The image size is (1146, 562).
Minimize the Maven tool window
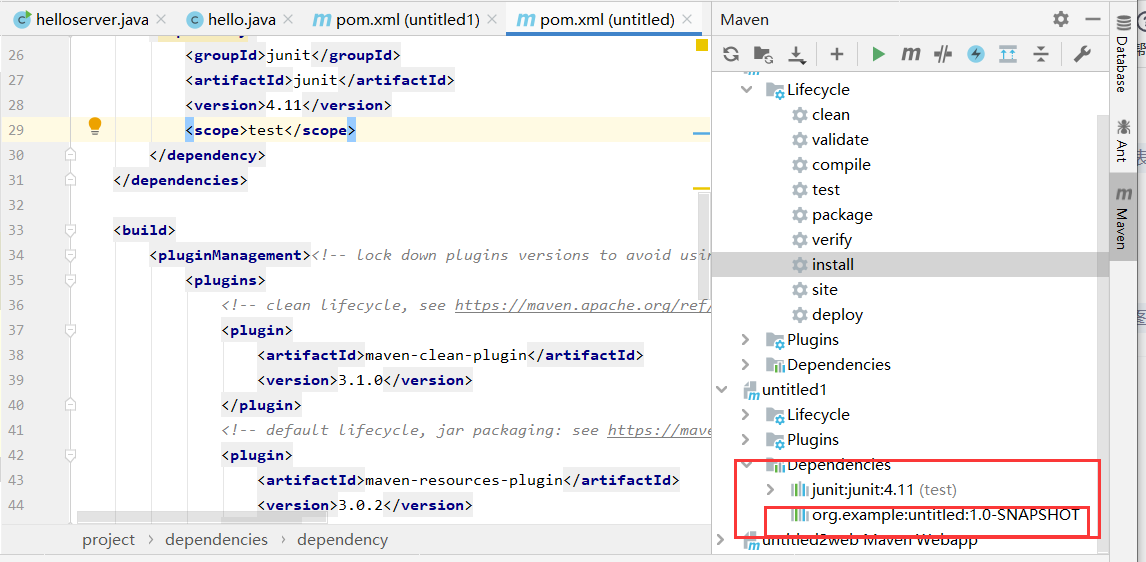coord(1093,20)
